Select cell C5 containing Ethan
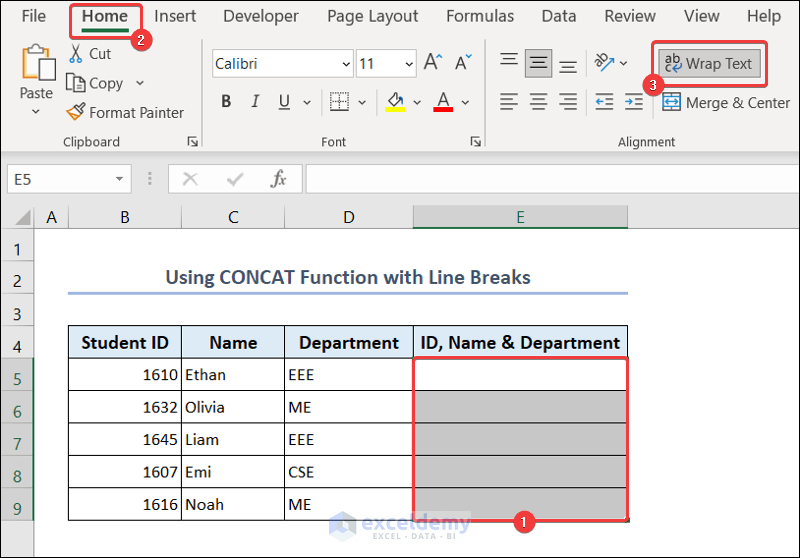 tap(233, 375)
